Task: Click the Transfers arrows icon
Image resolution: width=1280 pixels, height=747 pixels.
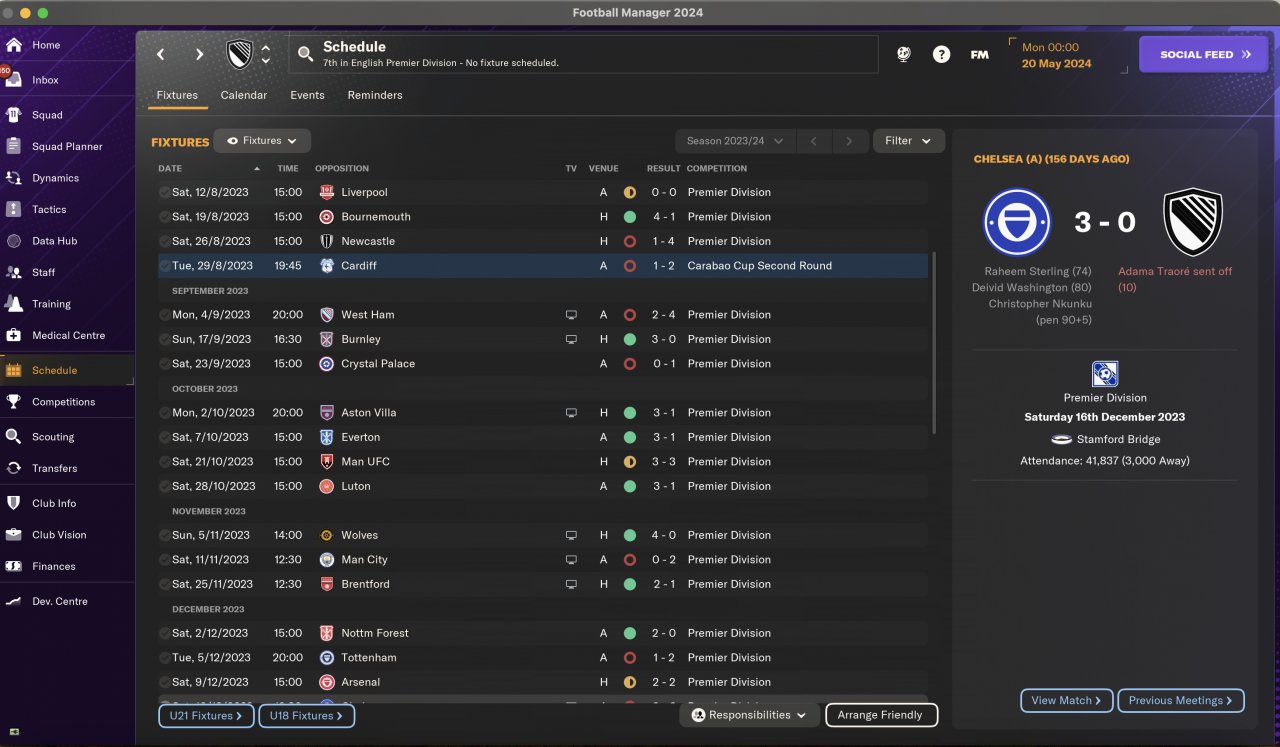Action: (14, 468)
